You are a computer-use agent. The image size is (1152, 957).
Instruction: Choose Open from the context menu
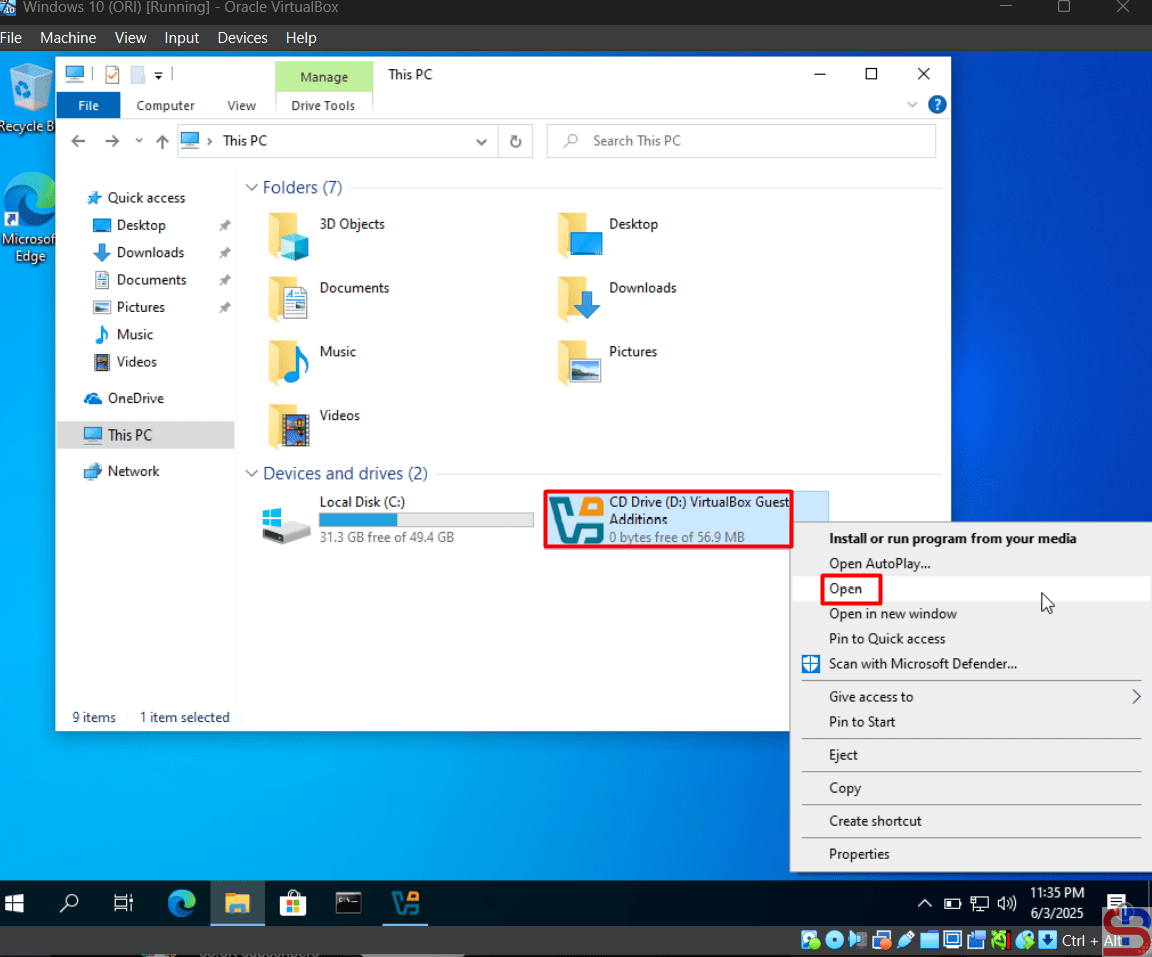846,589
